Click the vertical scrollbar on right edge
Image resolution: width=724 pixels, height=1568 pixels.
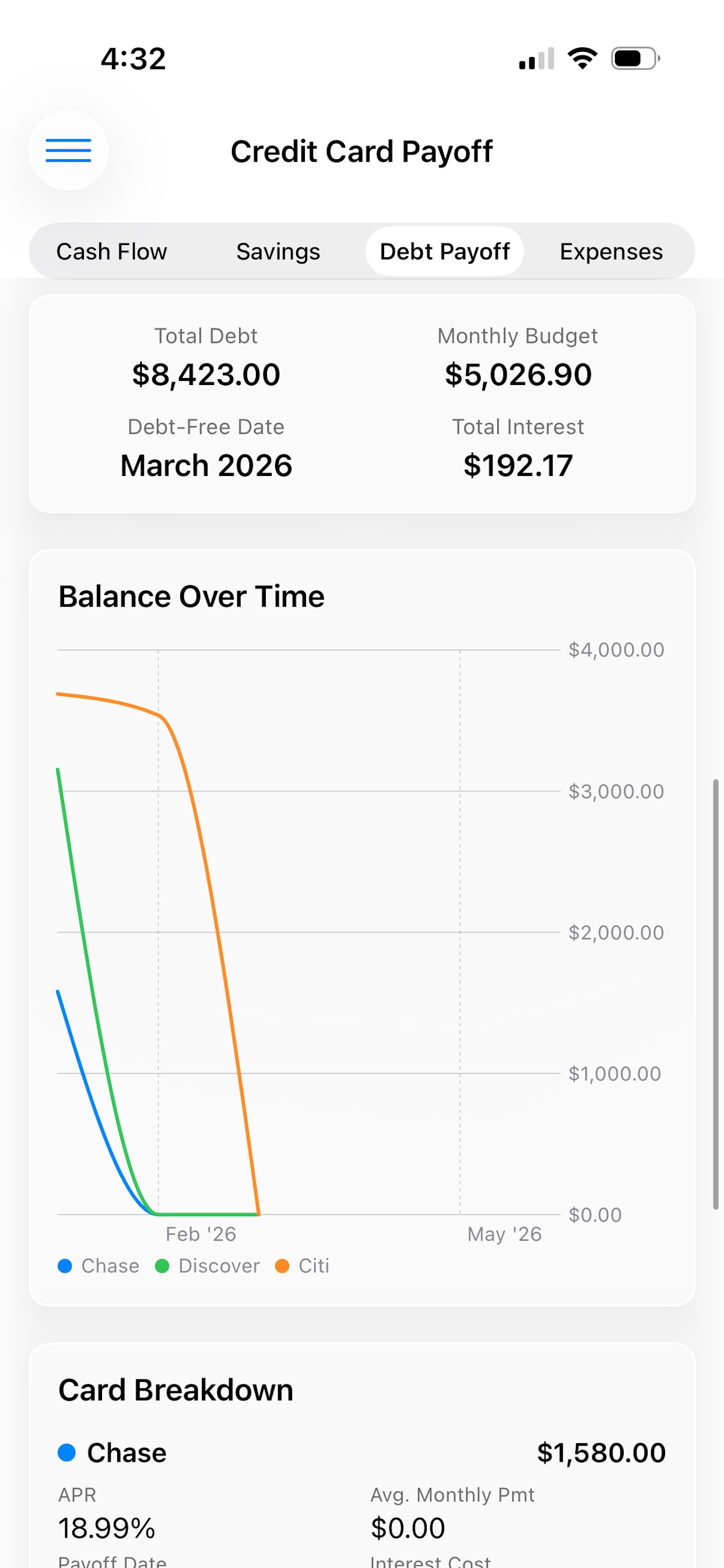pyautogui.click(x=716, y=994)
